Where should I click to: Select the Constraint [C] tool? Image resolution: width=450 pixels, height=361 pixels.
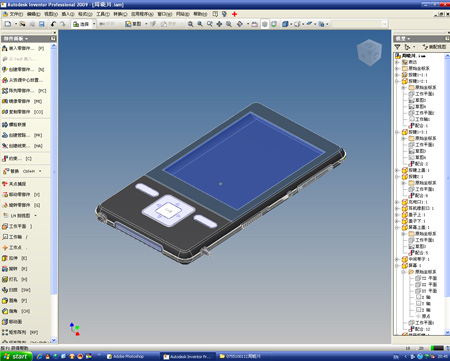(17, 159)
